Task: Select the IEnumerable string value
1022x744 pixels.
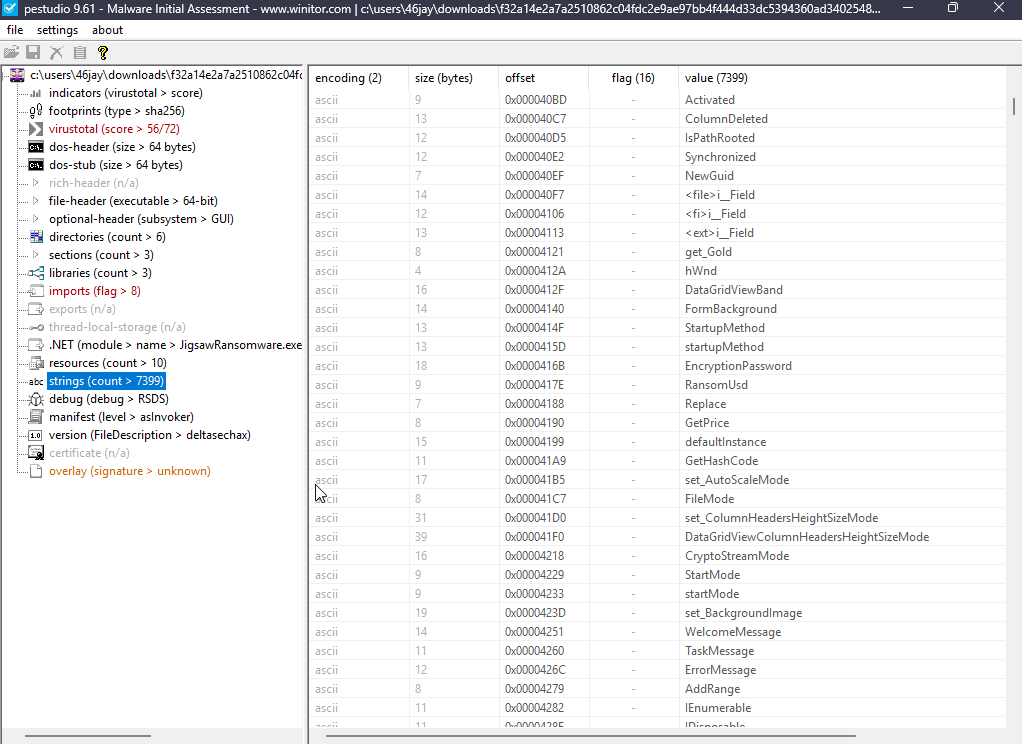Action: (x=718, y=707)
